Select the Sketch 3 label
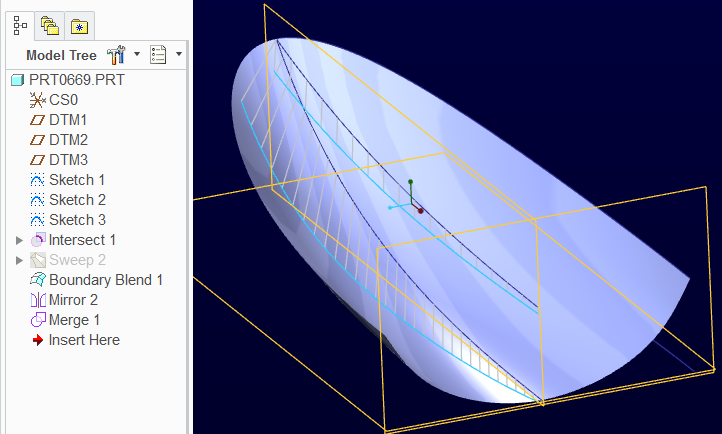This screenshot has height=434, width=722. pyautogui.click(x=77, y=220)
